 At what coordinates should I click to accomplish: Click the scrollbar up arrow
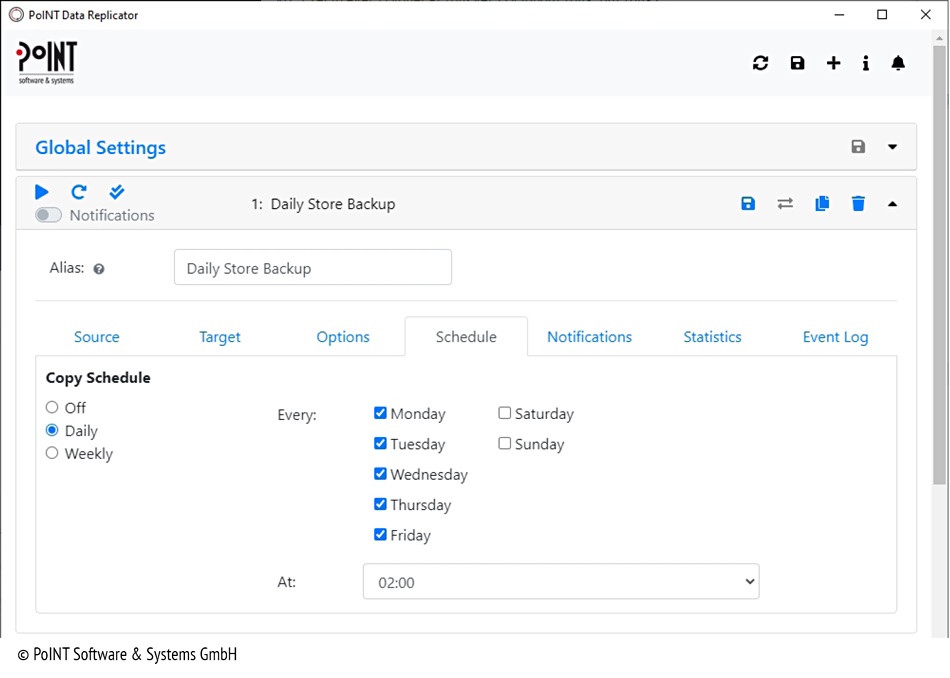click(939, 38)
